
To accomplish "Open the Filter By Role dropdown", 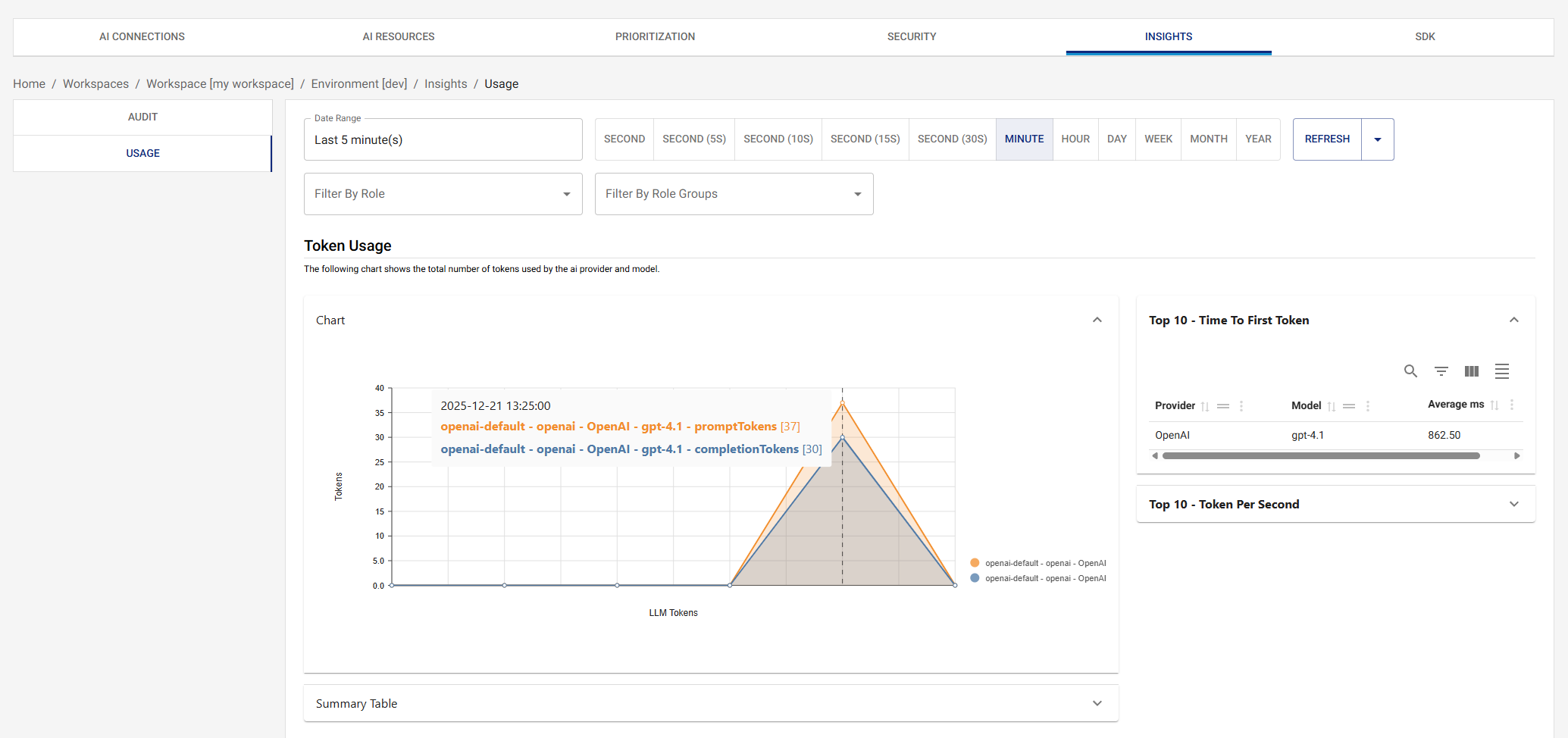I will (x=443, y=194).
